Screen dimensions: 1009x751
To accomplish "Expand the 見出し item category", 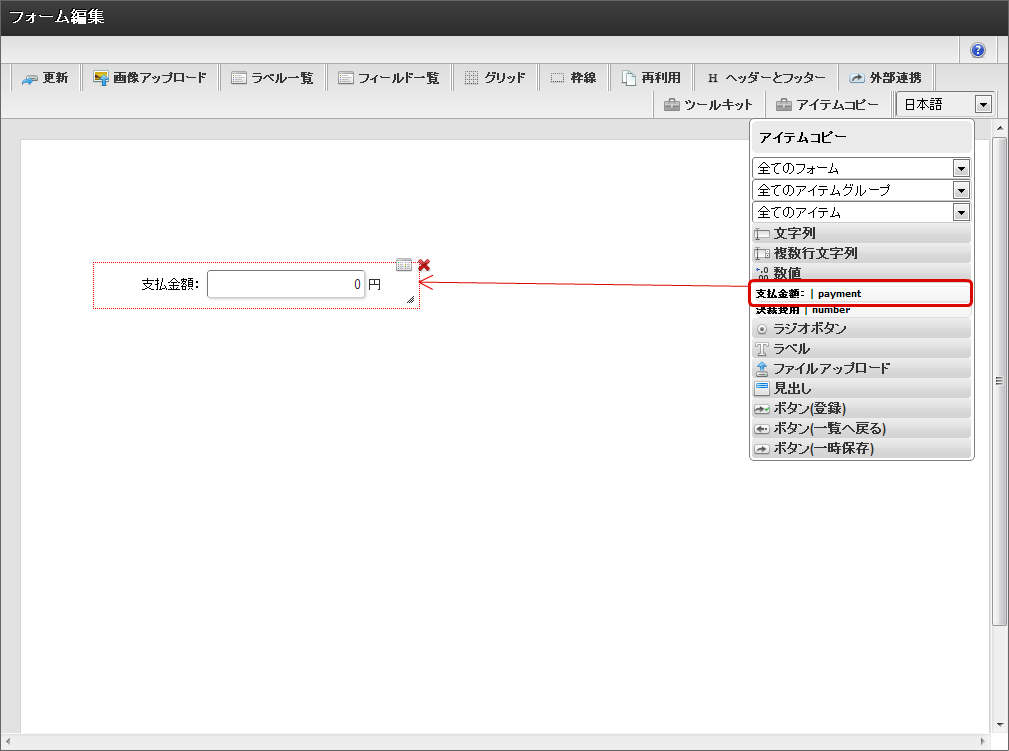I will pyautogui.click(x=861, y=389).
